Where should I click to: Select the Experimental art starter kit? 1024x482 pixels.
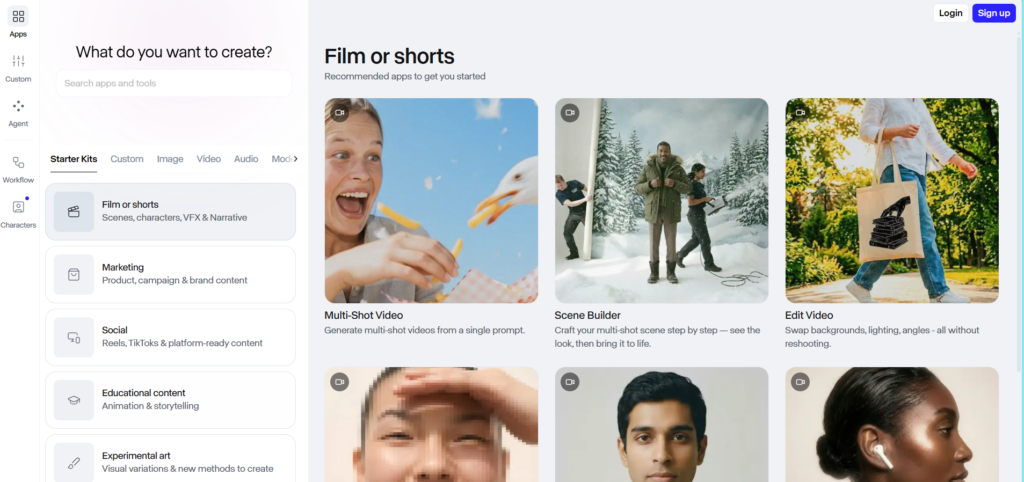170,458
